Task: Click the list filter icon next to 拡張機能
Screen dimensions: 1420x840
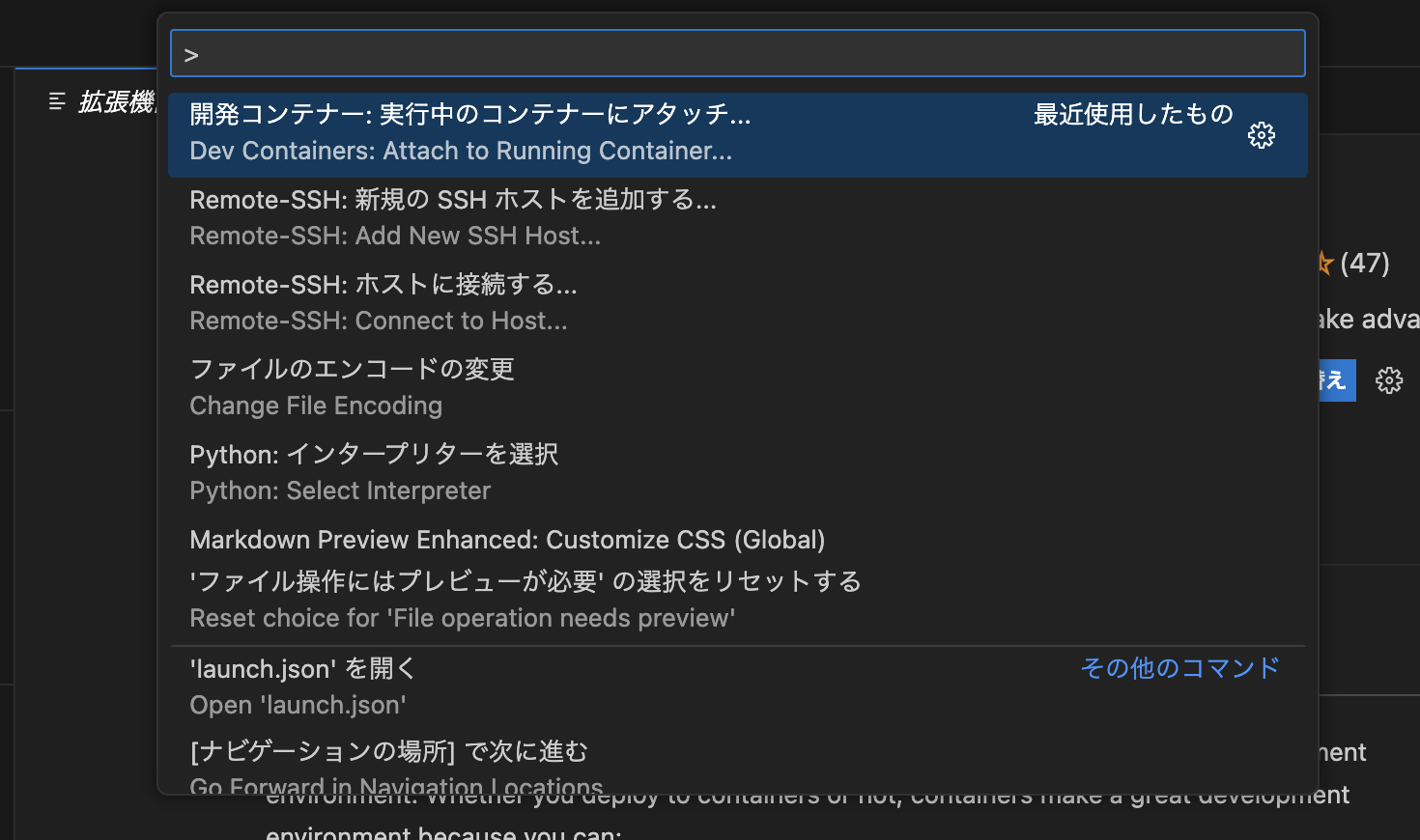Action: coord(55,100)
